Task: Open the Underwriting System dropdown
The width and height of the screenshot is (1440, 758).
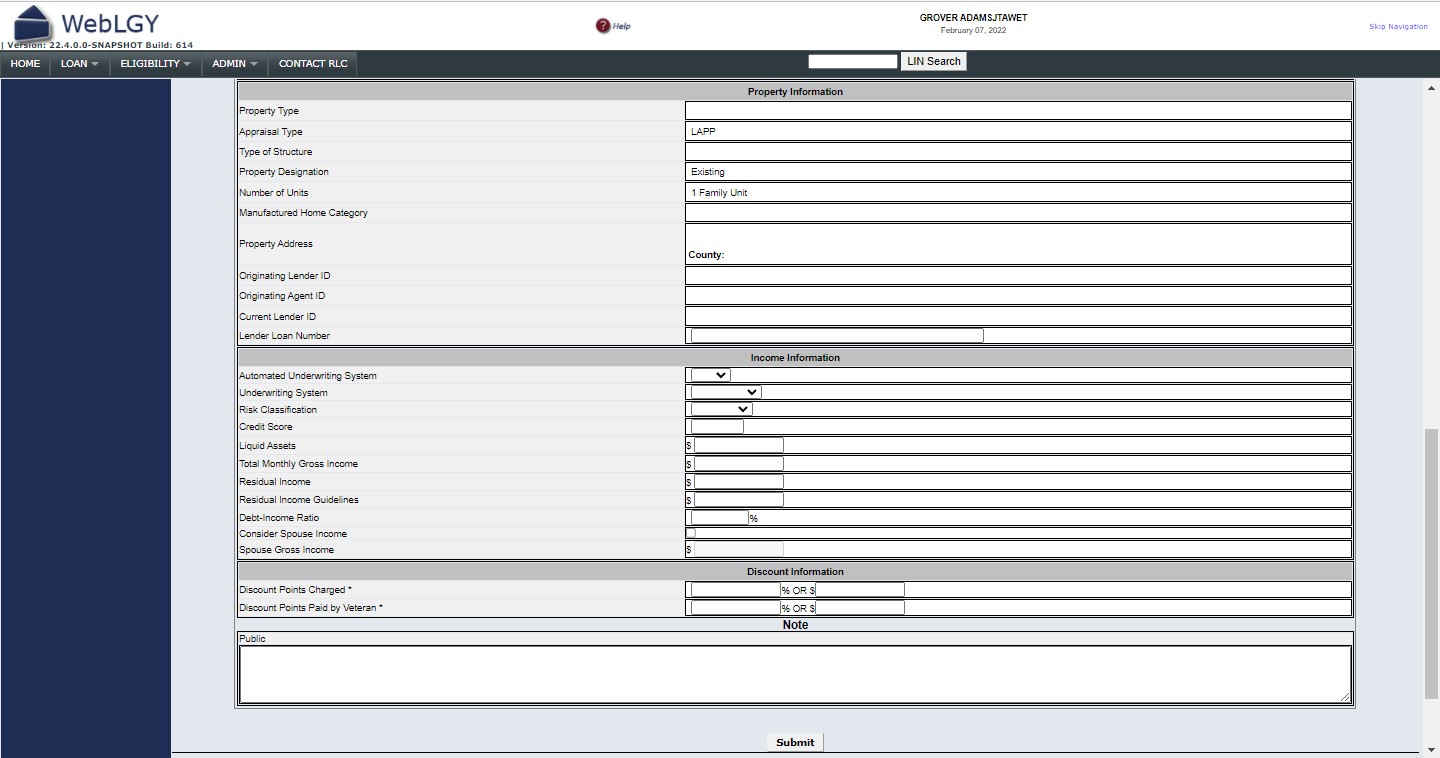Action: [x=725, y=392]
